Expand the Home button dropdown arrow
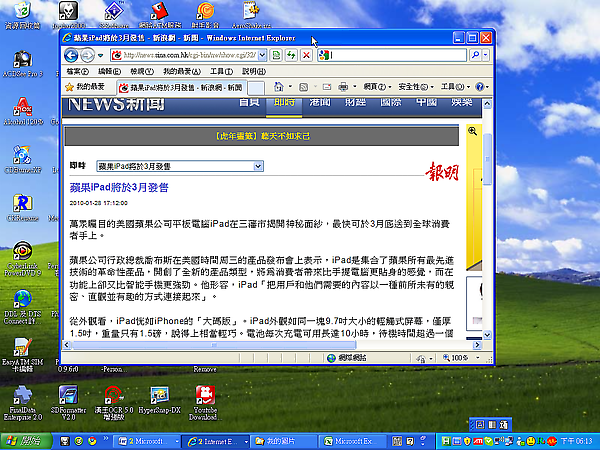Viewport: 600px width, 450px height. (x=290, y=87)
